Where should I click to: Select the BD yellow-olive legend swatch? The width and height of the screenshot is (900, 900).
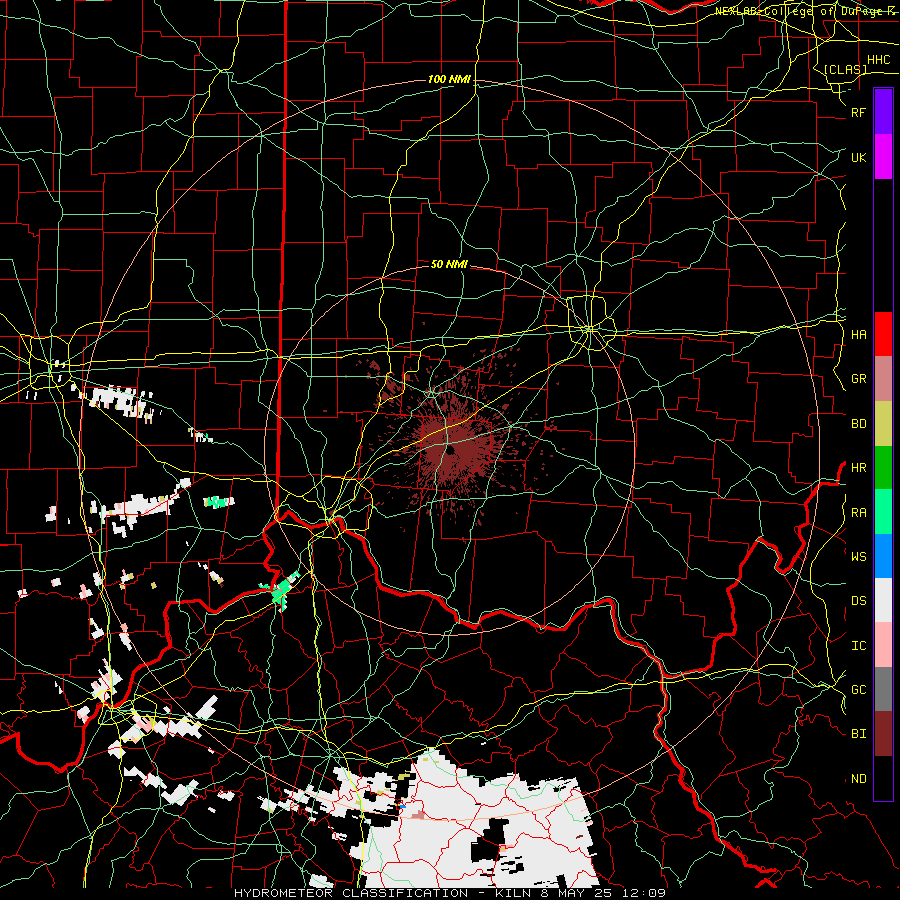click(883, 424)
